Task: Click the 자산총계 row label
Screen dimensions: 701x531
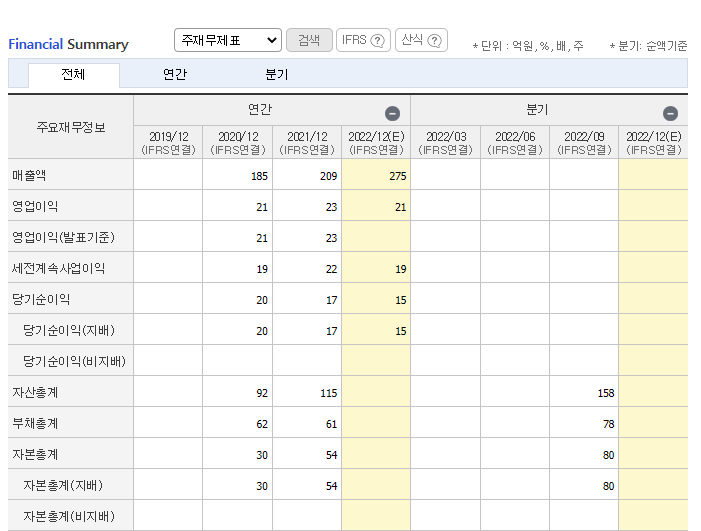Action: tap(35, 392)
